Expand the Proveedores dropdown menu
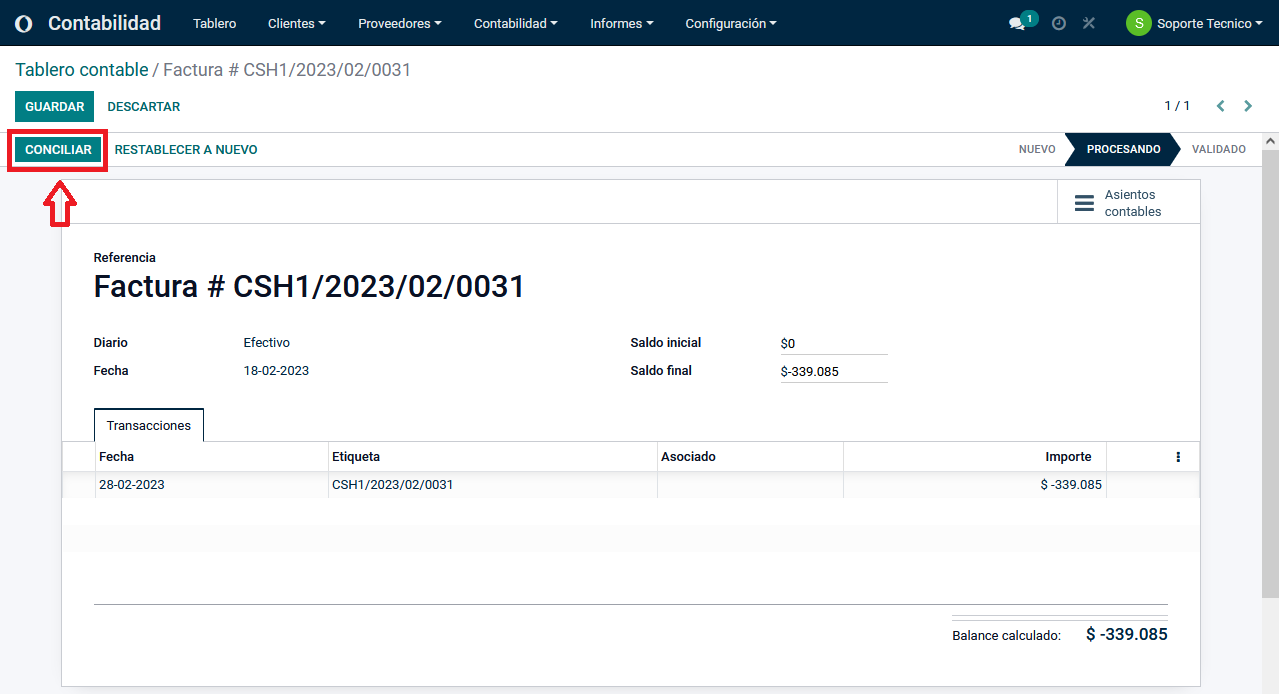The width and height of the screenshot is (1279, 694). point(399,23)
